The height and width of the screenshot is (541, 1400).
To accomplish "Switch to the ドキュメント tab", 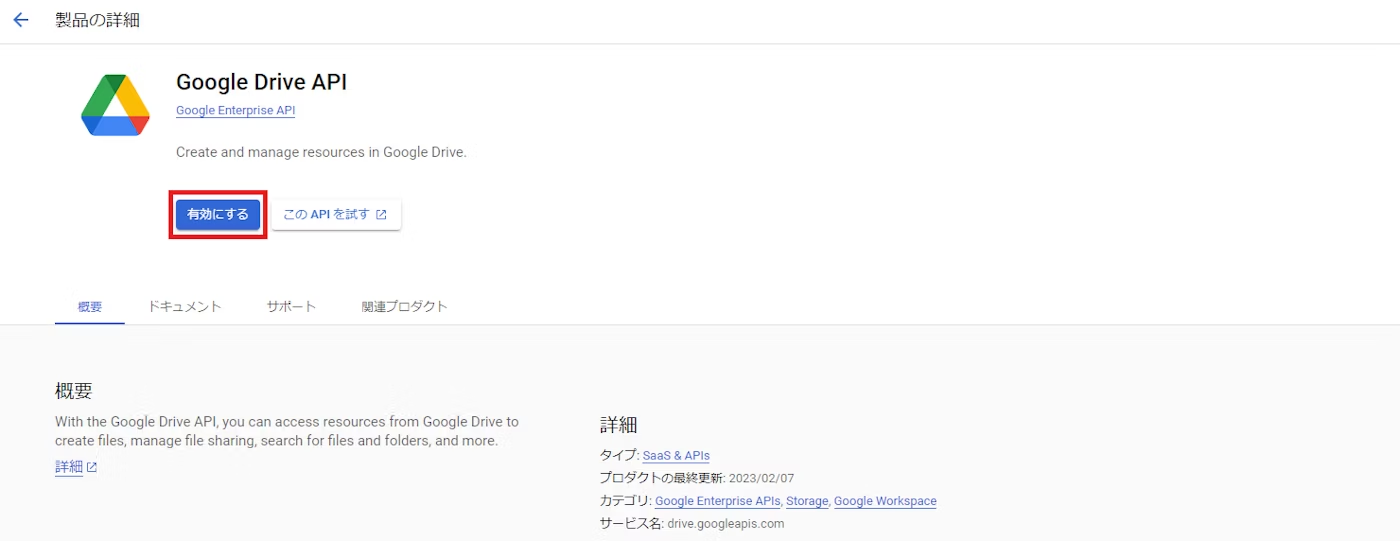I will point(185,306).
